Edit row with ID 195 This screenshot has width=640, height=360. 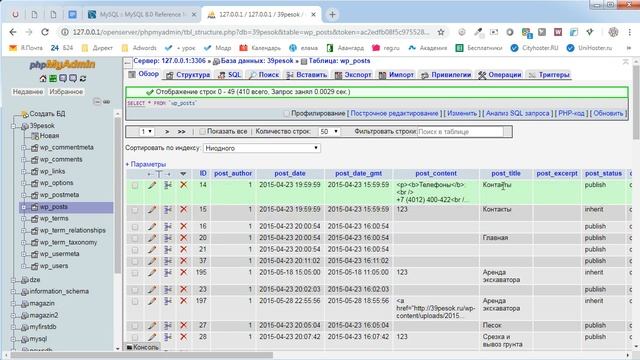click(x=152, y=273)
